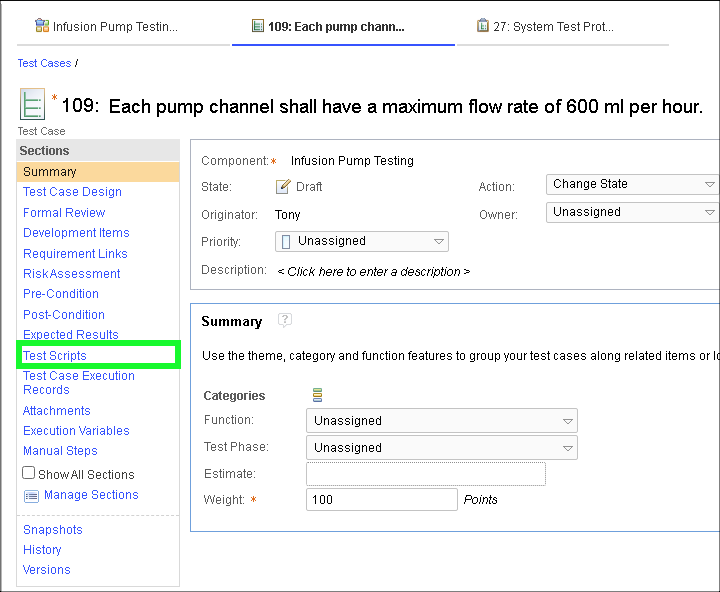This screenshot has height=592, width=720.
Task: Open the Change State action dropdown
Action: pyautogui.click(x=633, y=184)
